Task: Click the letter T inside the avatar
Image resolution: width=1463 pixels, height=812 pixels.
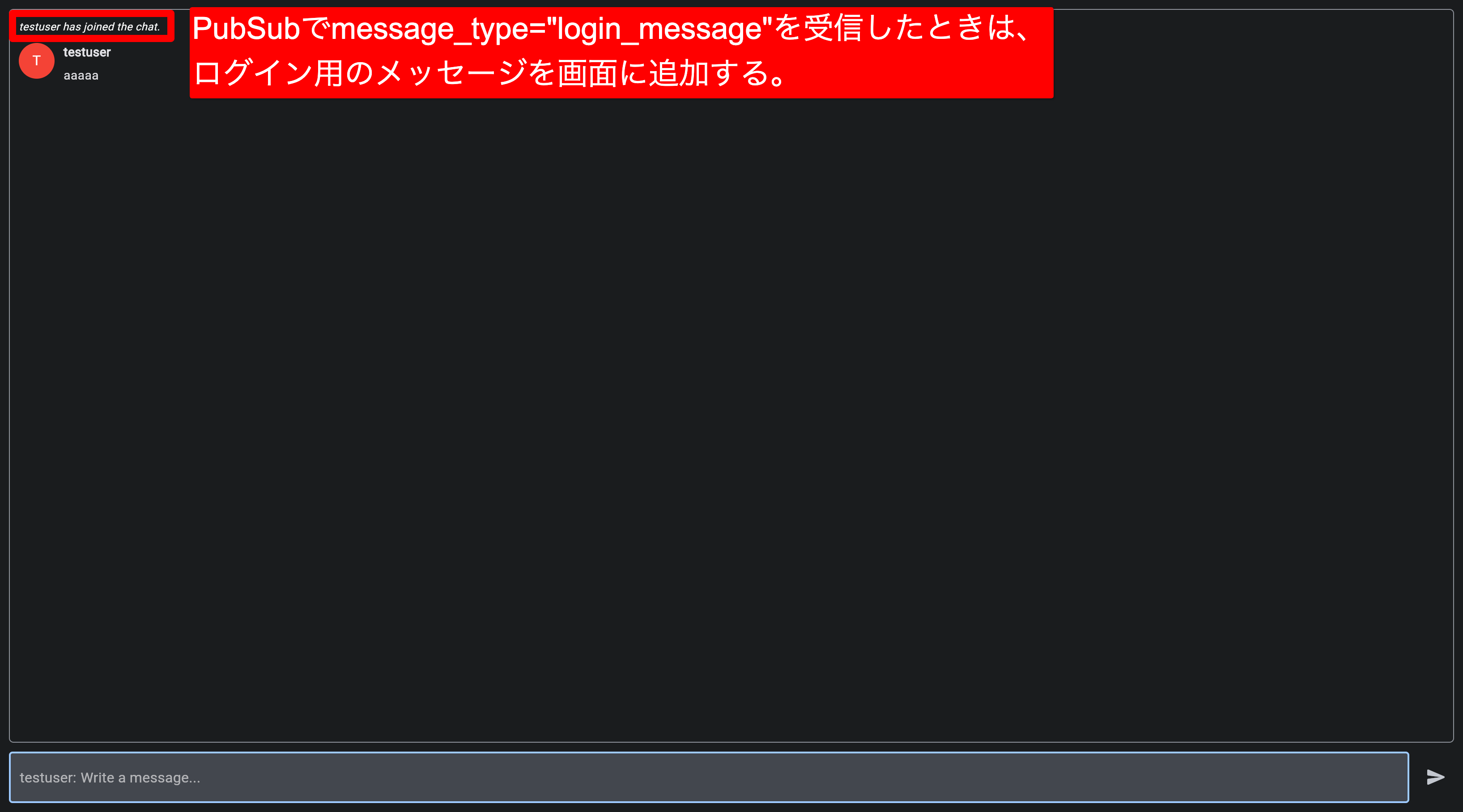Action: (36, 61)
